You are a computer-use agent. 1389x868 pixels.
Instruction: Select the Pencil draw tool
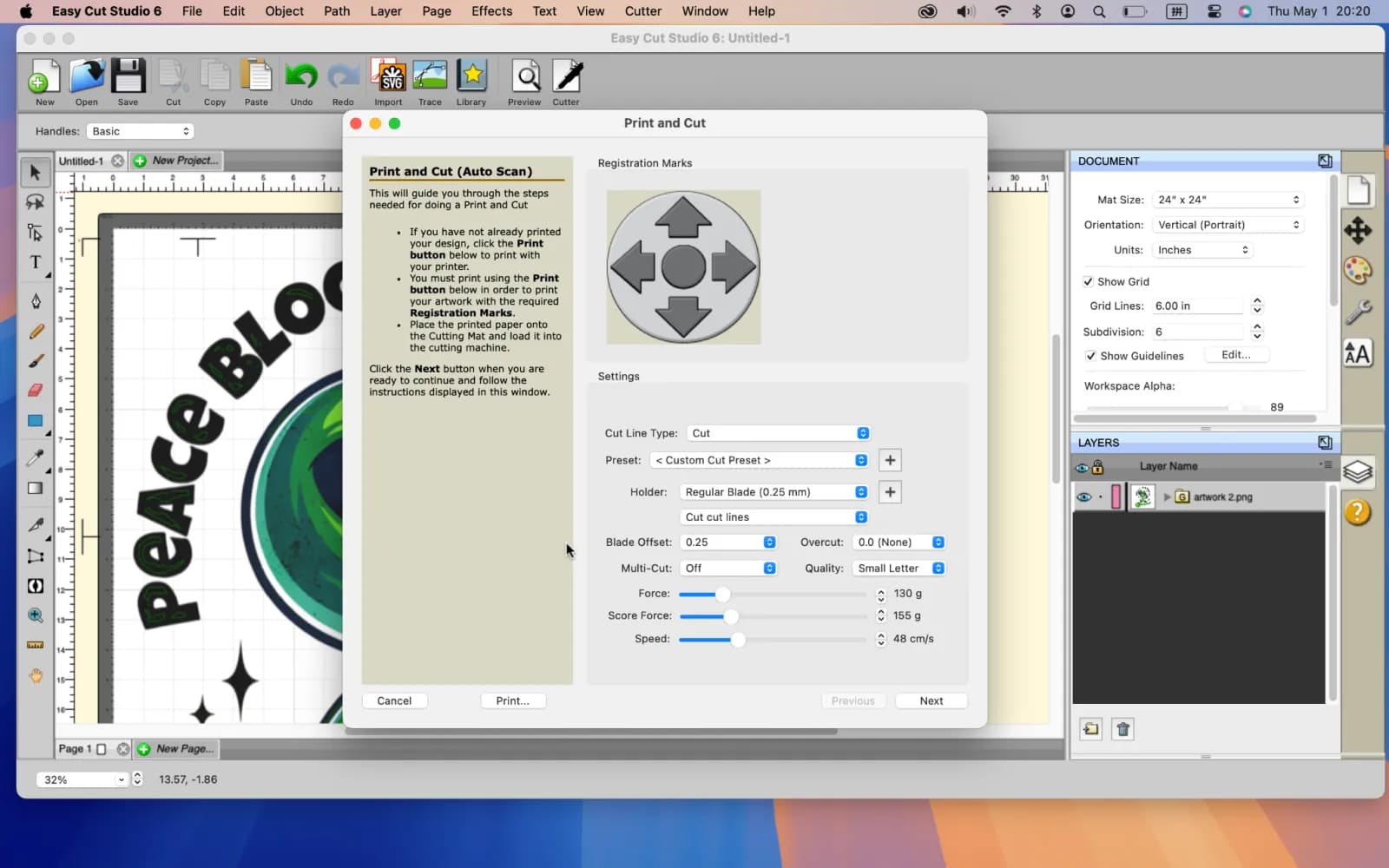pyautogui.click(x=35, y=332)
